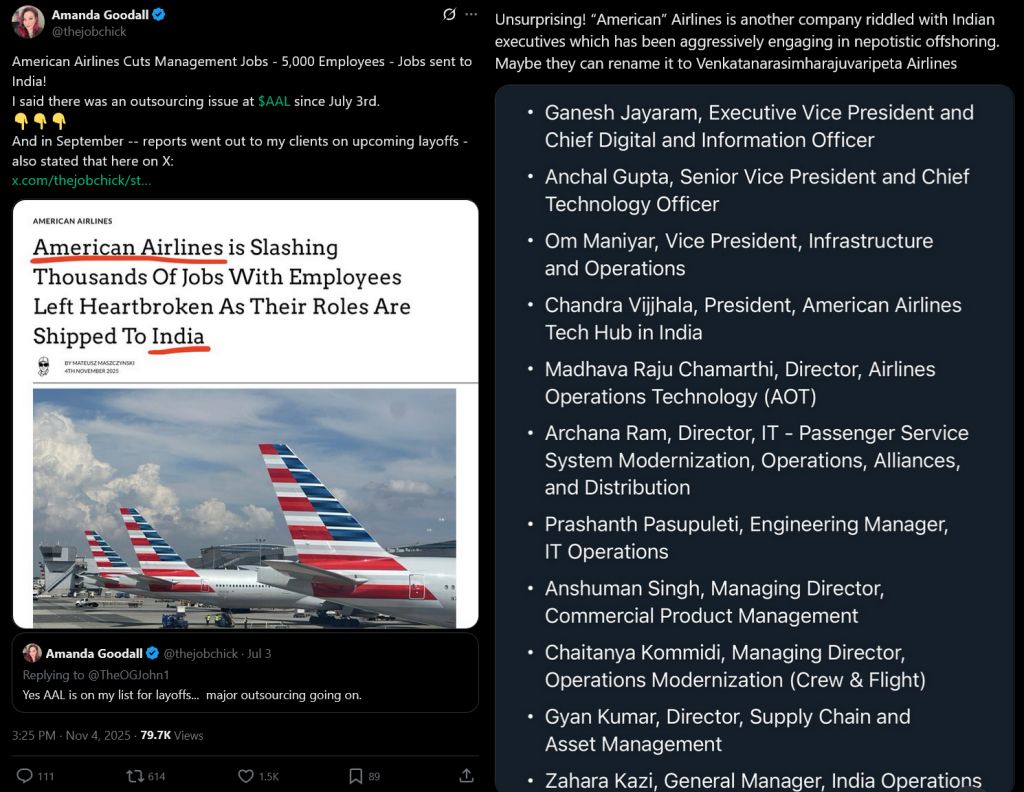
Task: Open Amanda Goodall's profile picture
Action: click(x=28, y=22)
